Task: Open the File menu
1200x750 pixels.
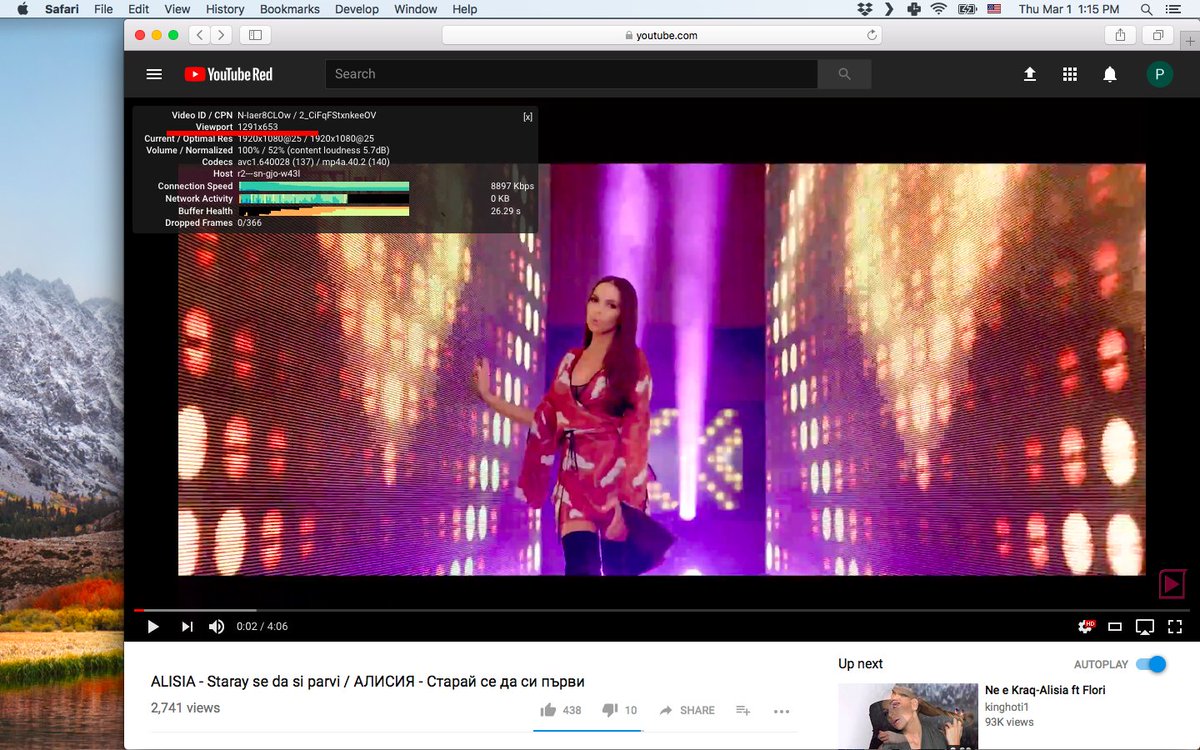Action: coord(103,9)
